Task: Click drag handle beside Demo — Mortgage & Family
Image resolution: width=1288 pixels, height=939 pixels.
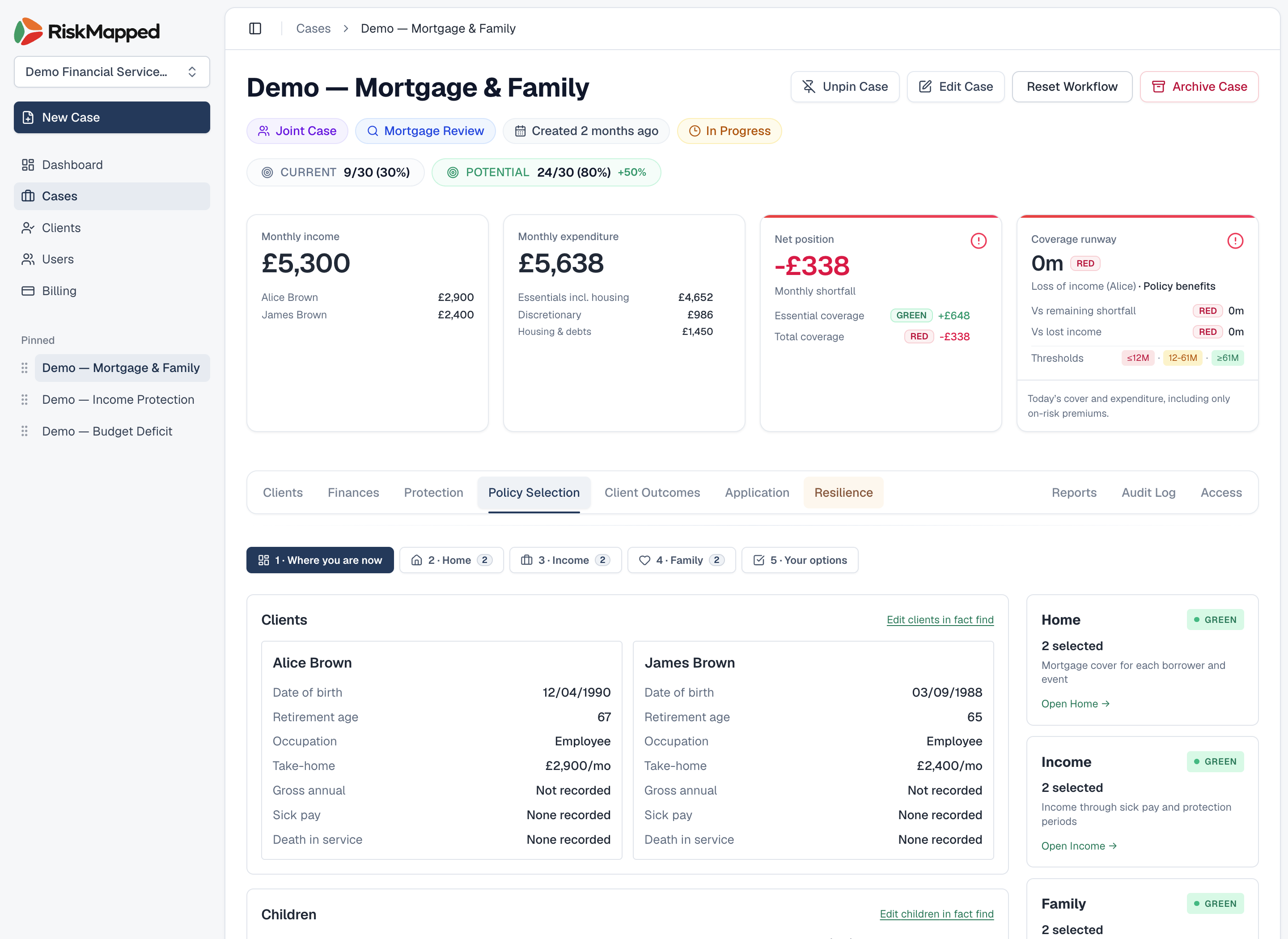Action: pyautogui.click(x=25, y=368)
